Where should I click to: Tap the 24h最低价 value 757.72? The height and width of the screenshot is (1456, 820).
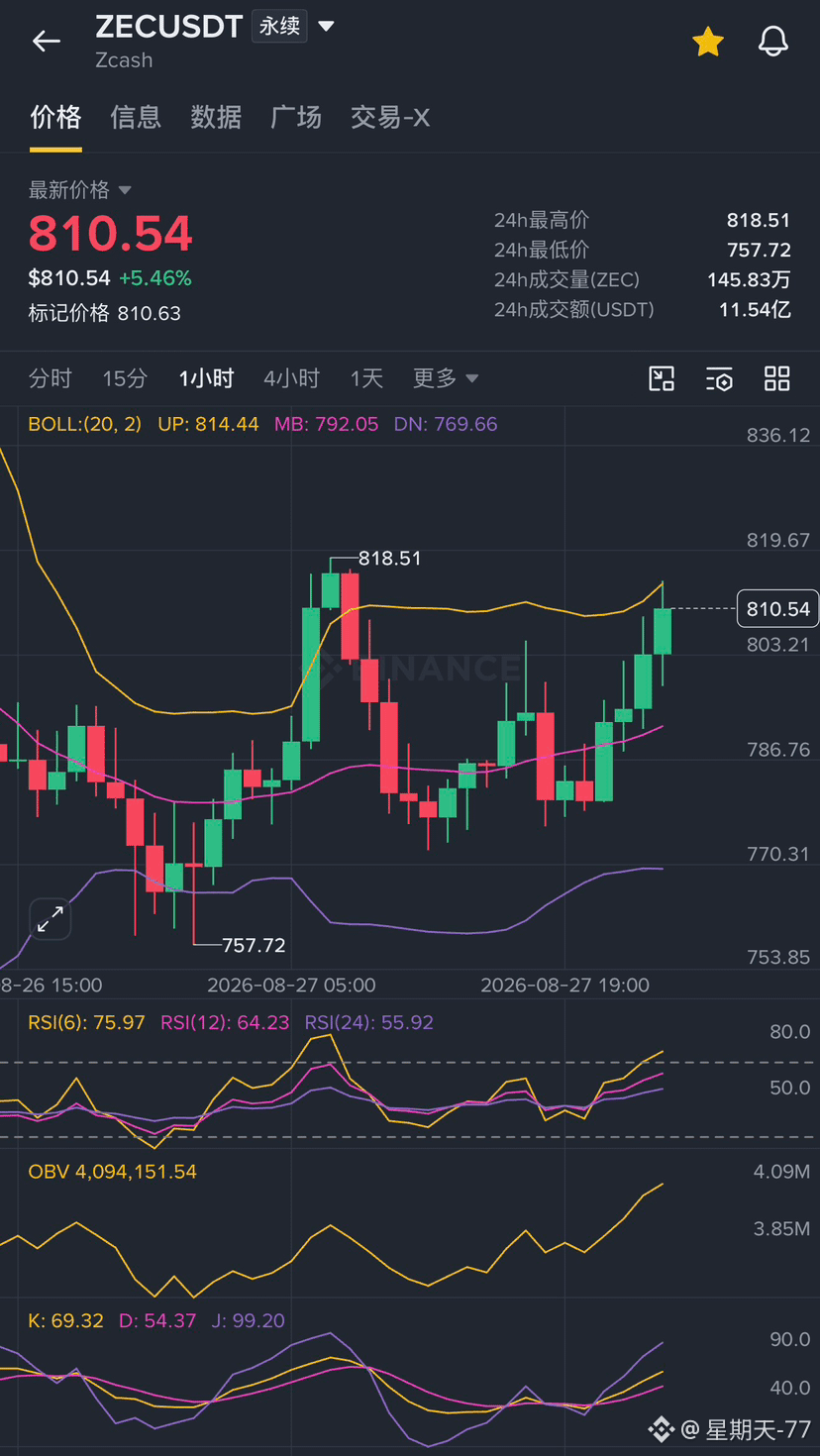click(759, 250)
